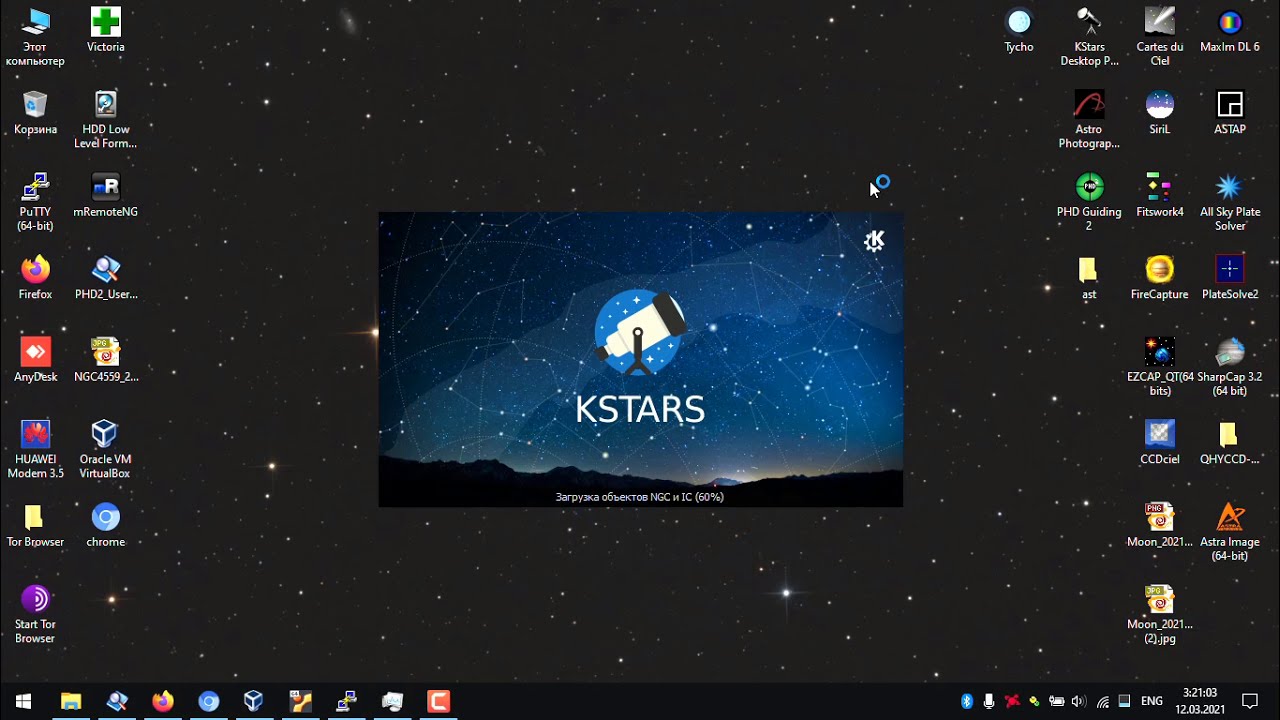Launch Start Tor Browser shortcut

click(35, 615)
